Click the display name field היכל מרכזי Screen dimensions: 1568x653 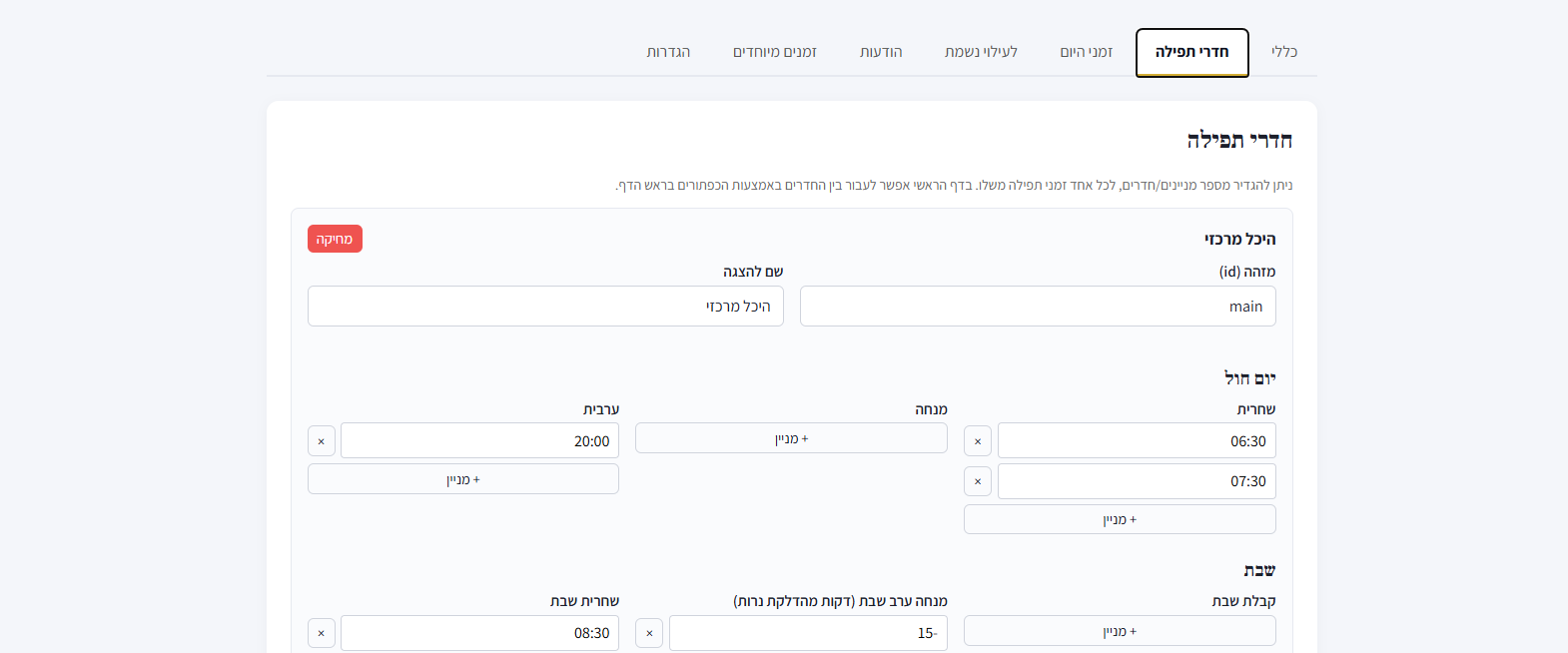tap(545, 307)
